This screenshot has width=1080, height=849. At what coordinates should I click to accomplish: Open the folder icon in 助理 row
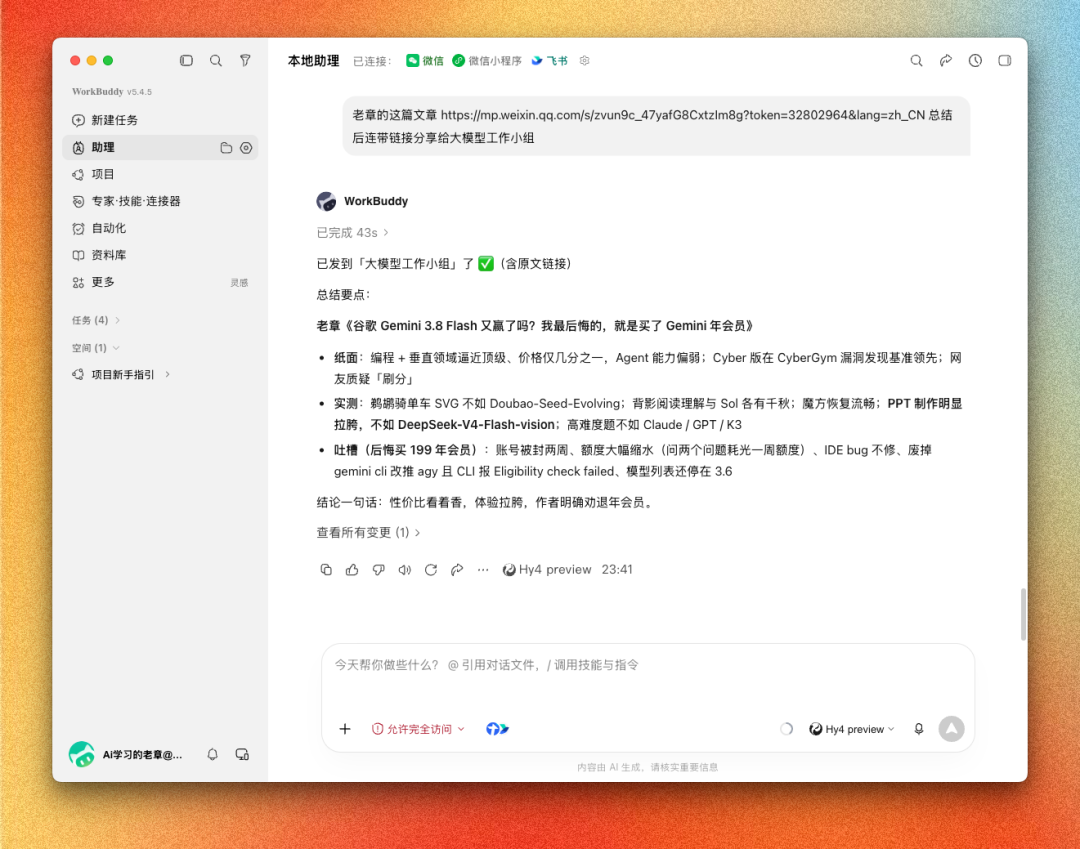[x=226, y=147]
